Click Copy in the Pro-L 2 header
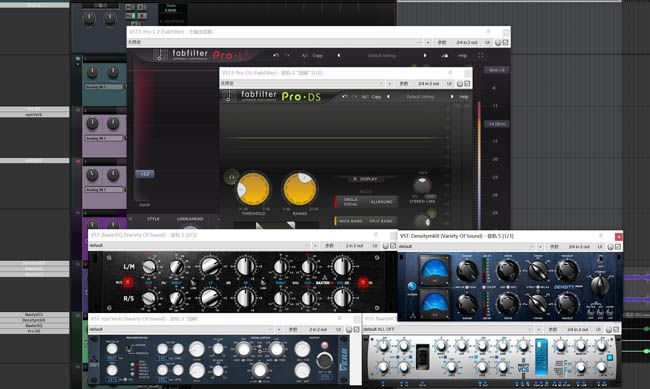Image resolution: width=650 pixels, height=389 pixels. pyautogui.click(x=318, y=55)
